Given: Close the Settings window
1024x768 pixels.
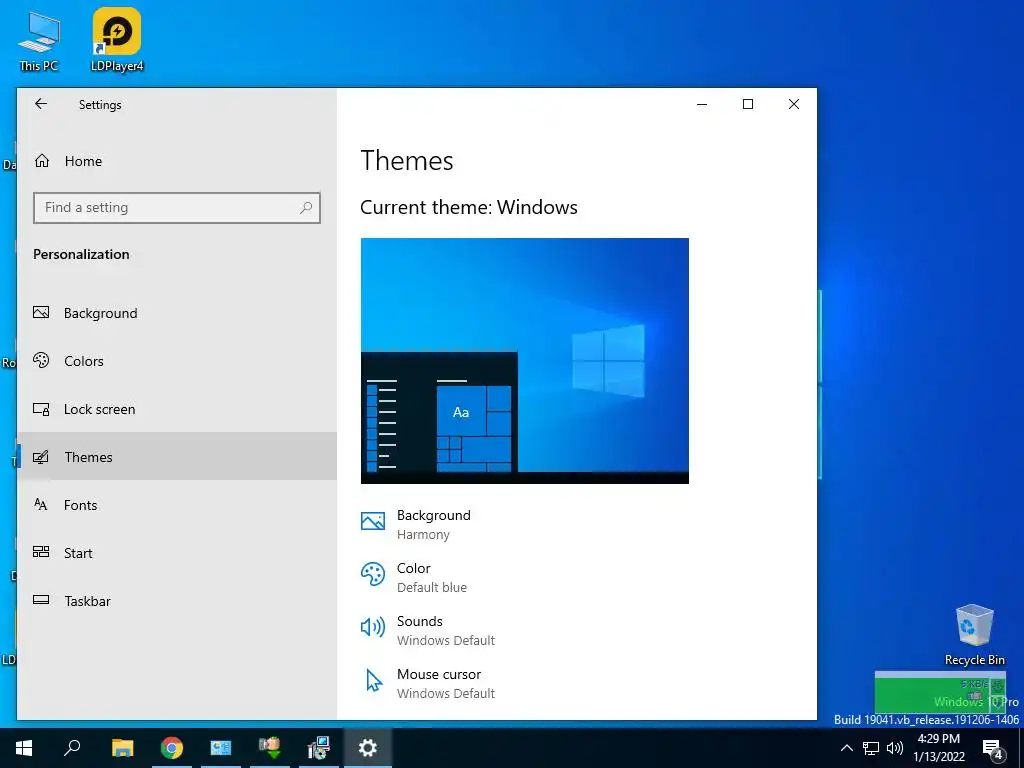Looking at the screenshot, I should point(793,104).
